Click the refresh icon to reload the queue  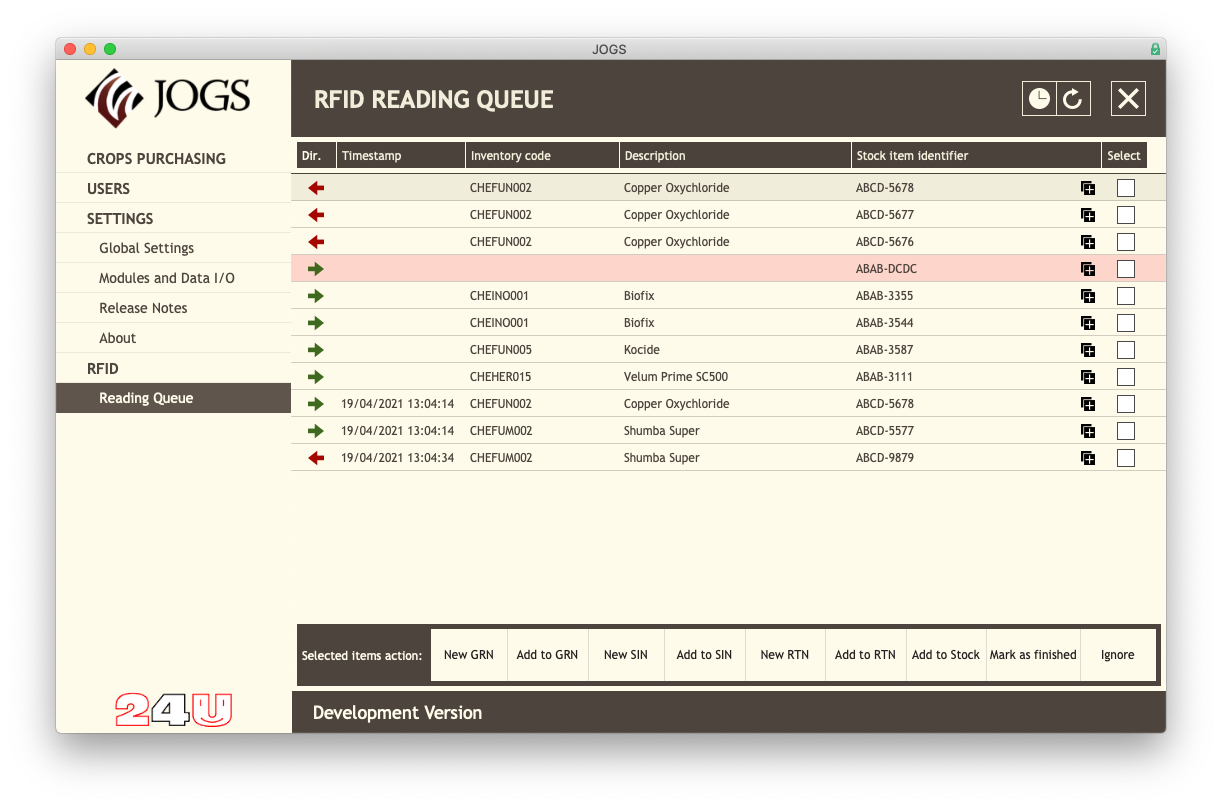(x=1072, y=98)
